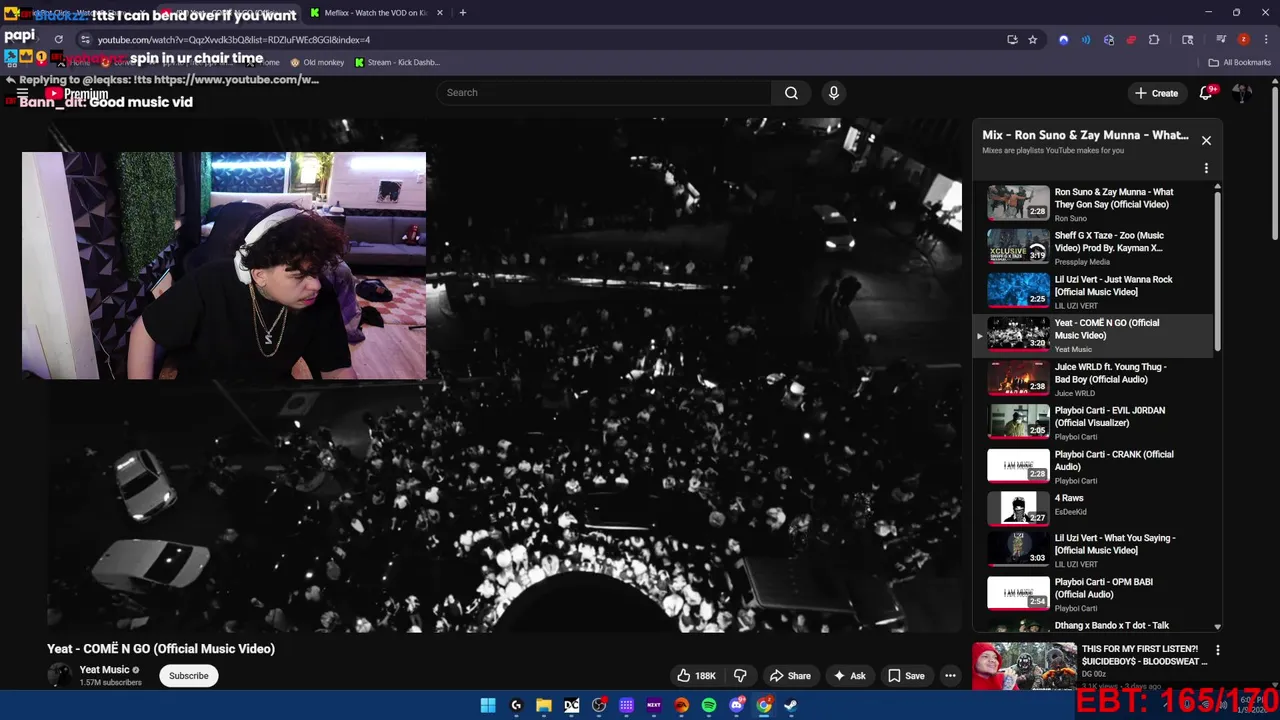Click the YouTube search magnifier button

coord(791,93)
